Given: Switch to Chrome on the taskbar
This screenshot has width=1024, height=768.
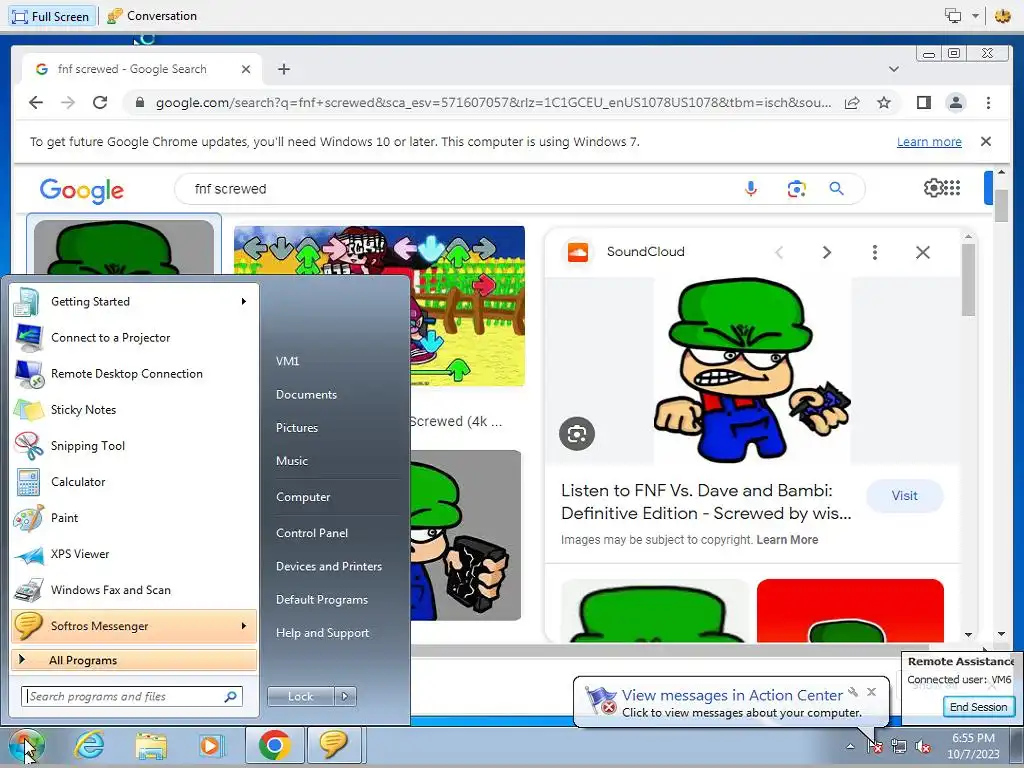Looking at the screenshot, I should pos(274,745).
